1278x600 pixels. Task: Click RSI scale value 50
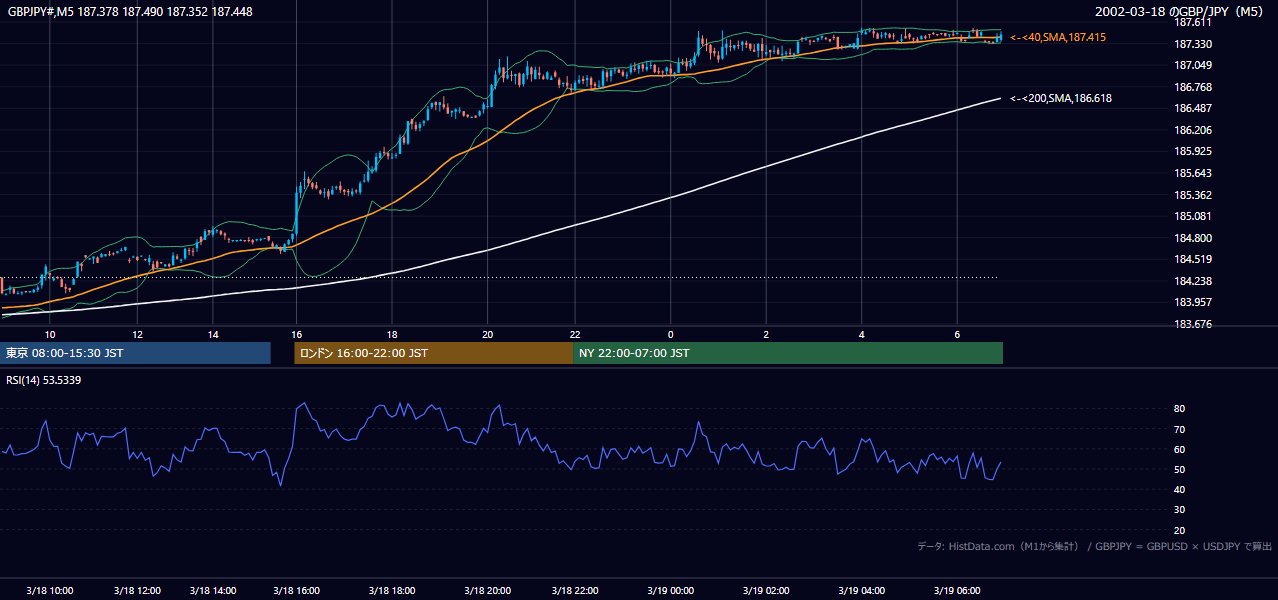(1180, 470)
